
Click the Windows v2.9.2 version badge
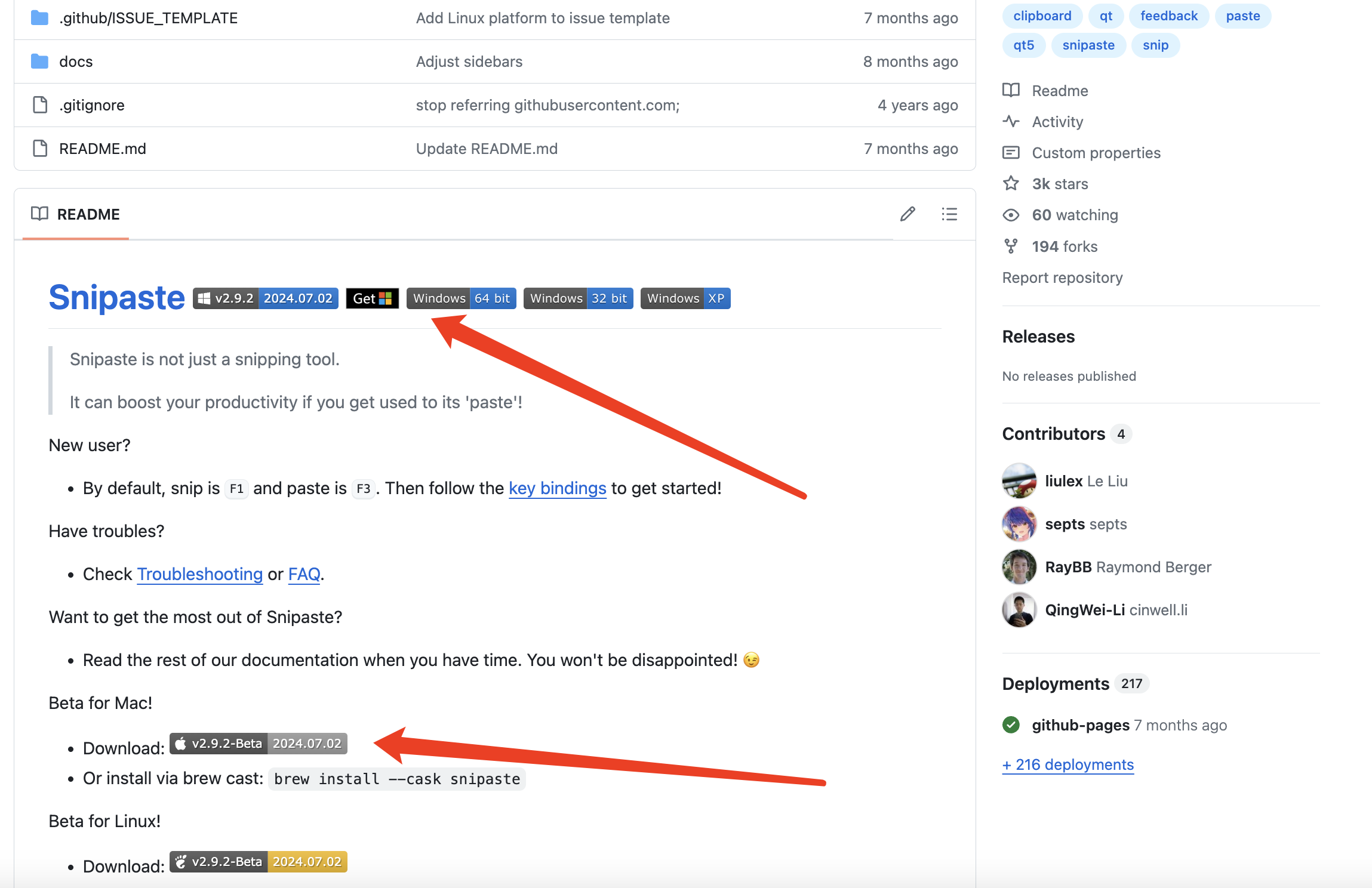coord(266,298)
